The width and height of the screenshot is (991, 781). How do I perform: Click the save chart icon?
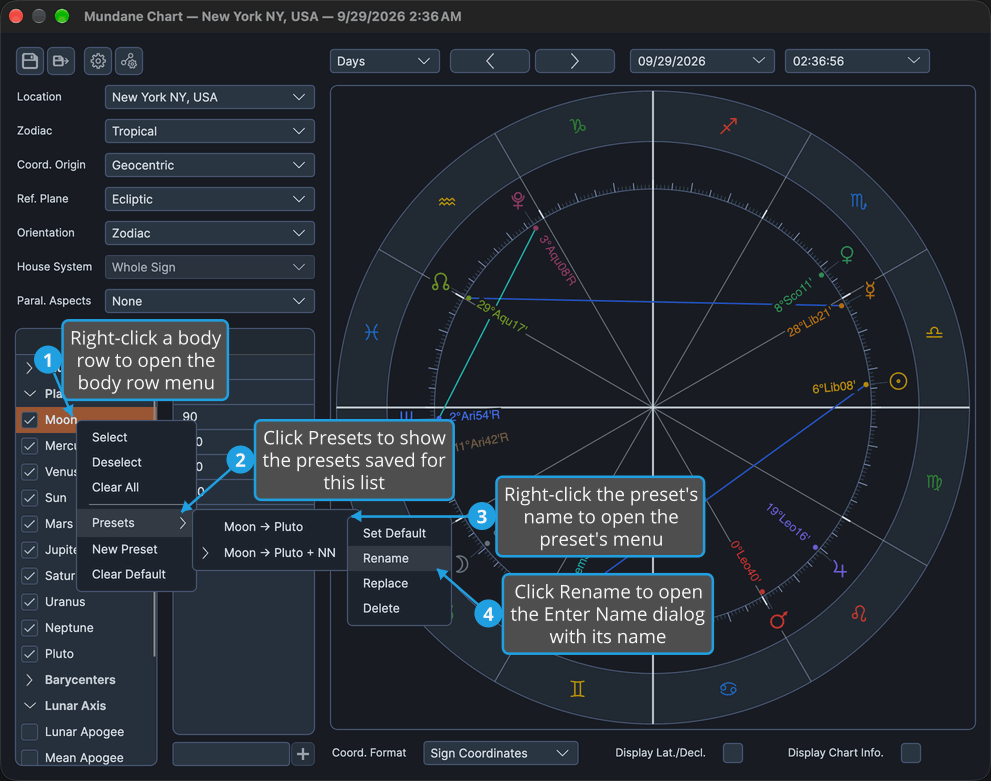[x=30, y=61]
